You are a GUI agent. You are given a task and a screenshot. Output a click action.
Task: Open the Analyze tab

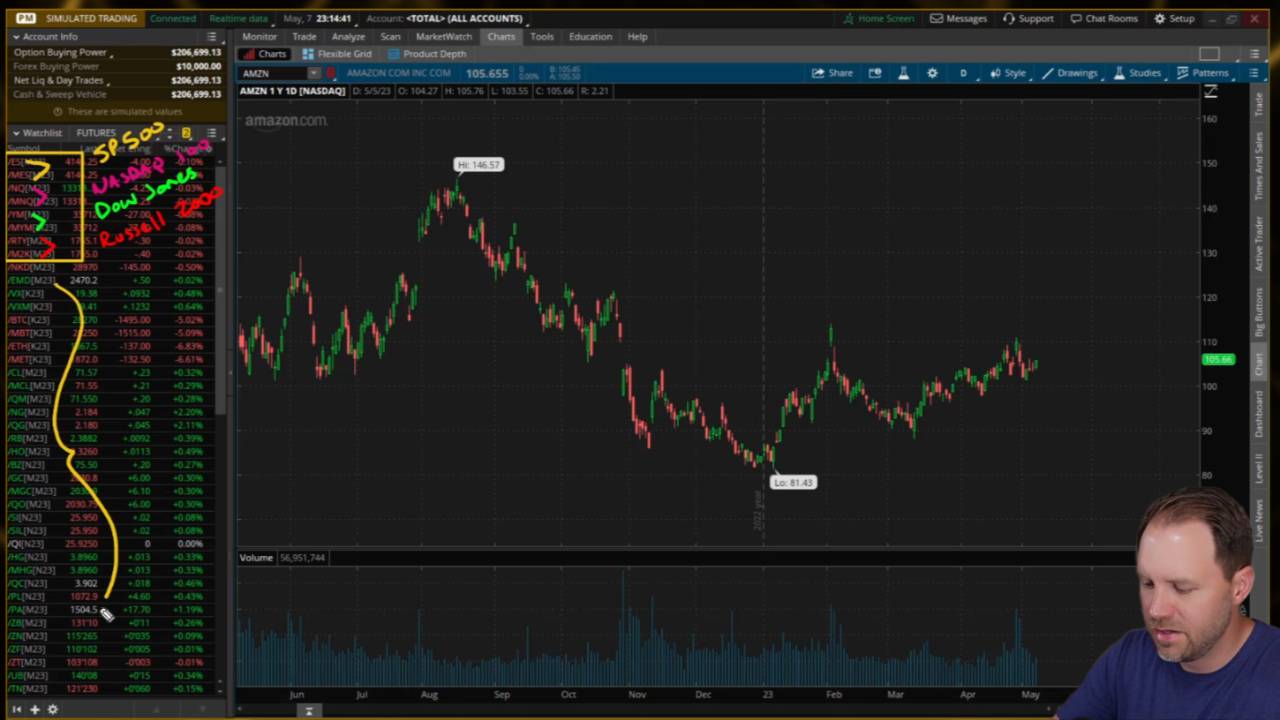[x=348, y=37]
